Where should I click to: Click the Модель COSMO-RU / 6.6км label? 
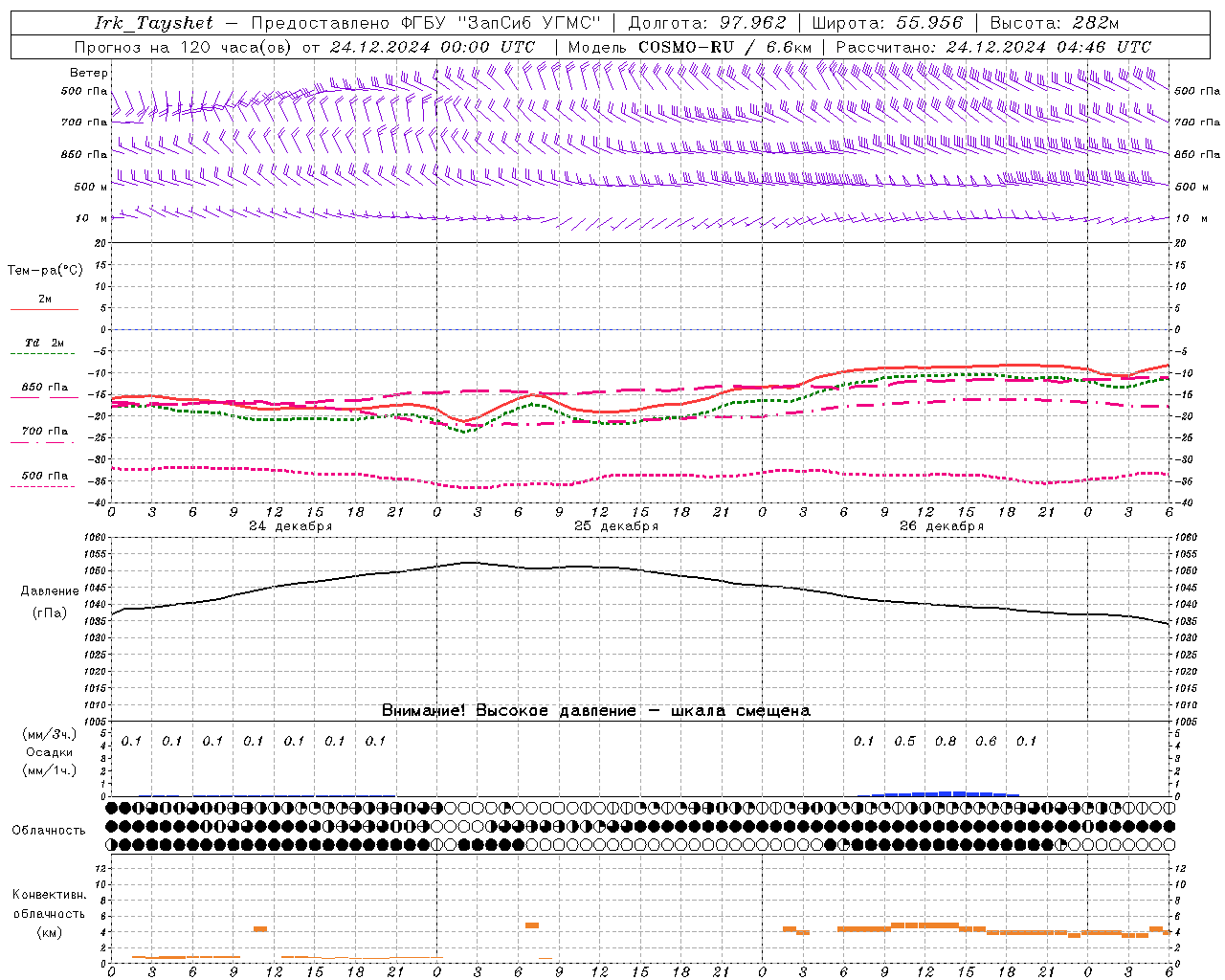[x=690, y=47]
